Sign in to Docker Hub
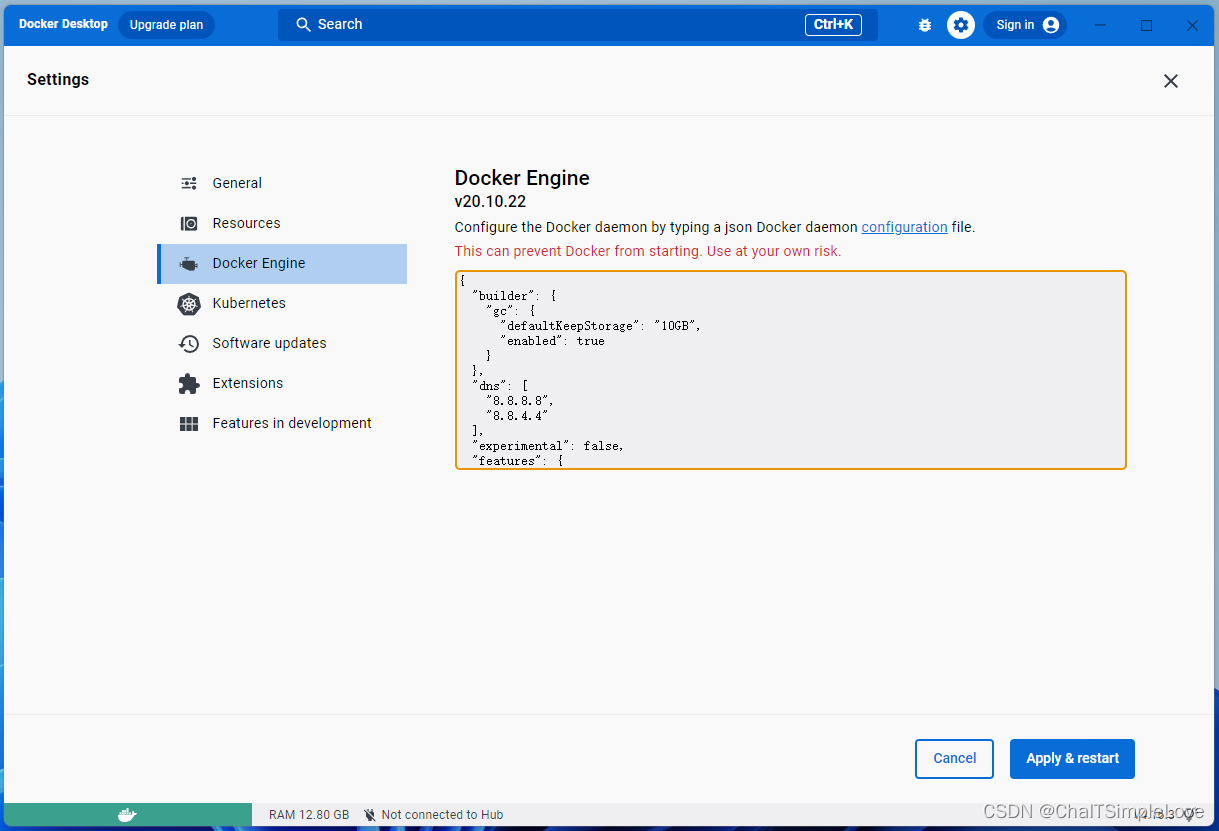This screenshot has height=831, width=1219. (x=1025, y=24)
